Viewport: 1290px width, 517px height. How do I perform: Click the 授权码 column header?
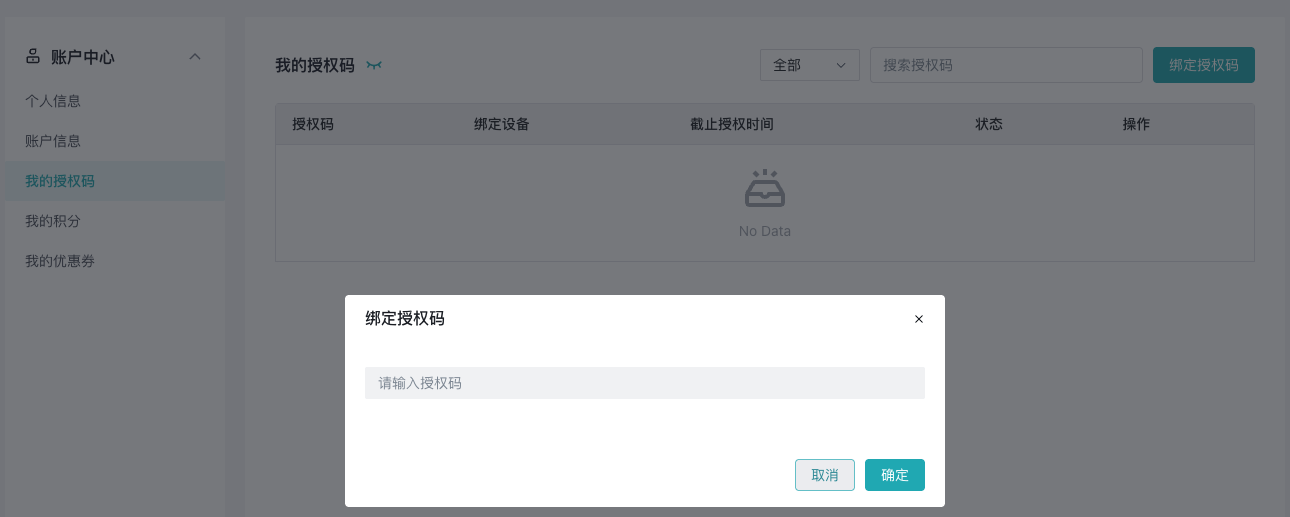coord(313,125)
